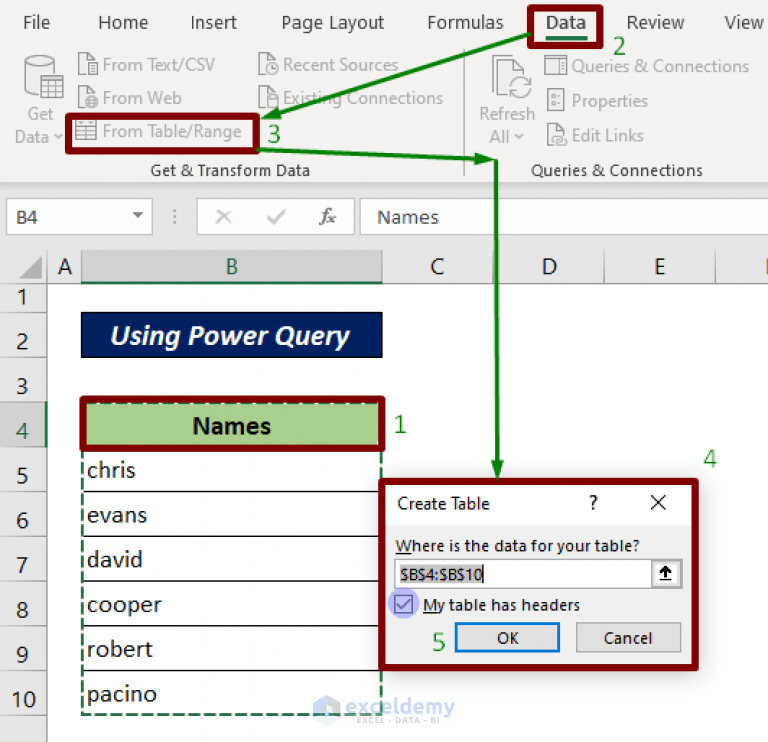Click the Refresh All icon
The image size is (768, 742).
(x=511, y=77)
